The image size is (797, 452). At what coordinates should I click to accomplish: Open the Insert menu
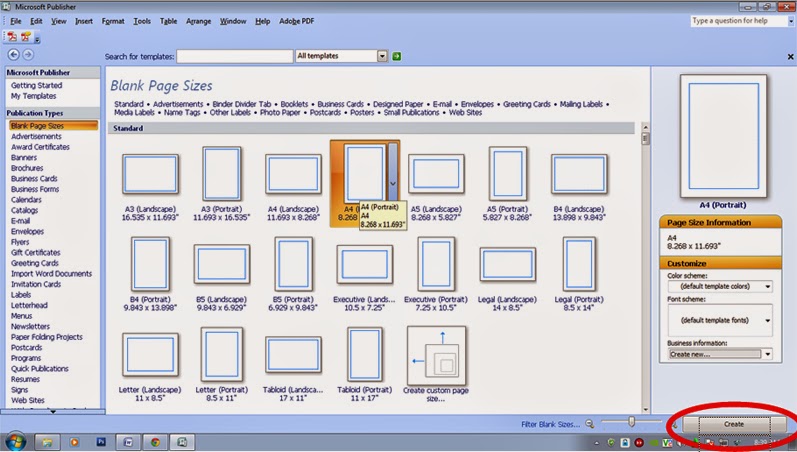(x=84, y=21)
